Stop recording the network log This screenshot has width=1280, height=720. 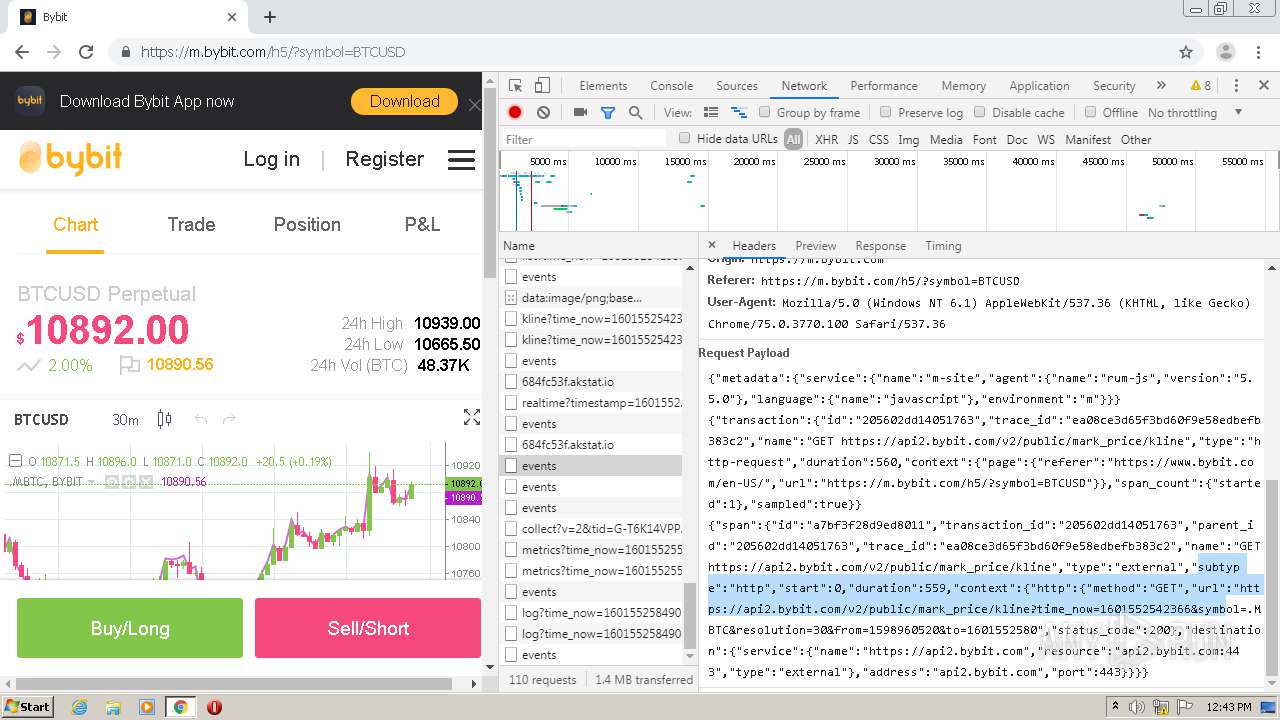[x=515, y=113]
